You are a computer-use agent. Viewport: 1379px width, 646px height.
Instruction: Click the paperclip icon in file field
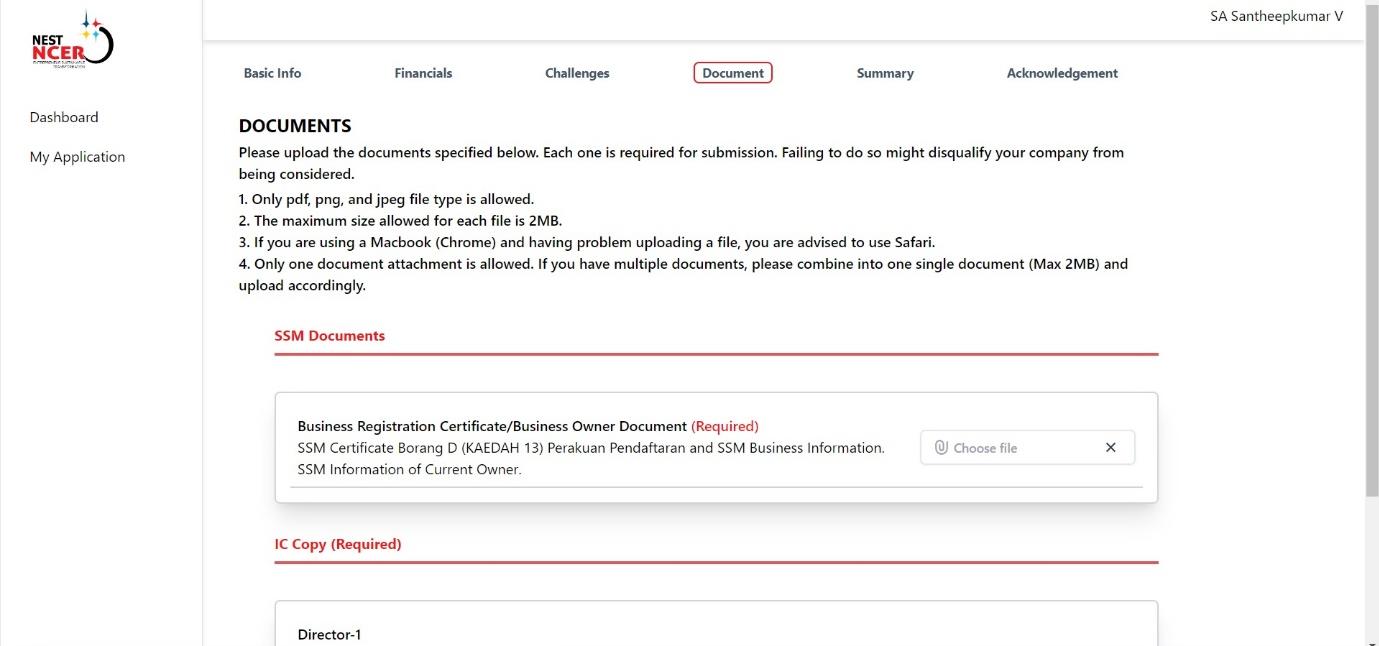coord(940,448)
